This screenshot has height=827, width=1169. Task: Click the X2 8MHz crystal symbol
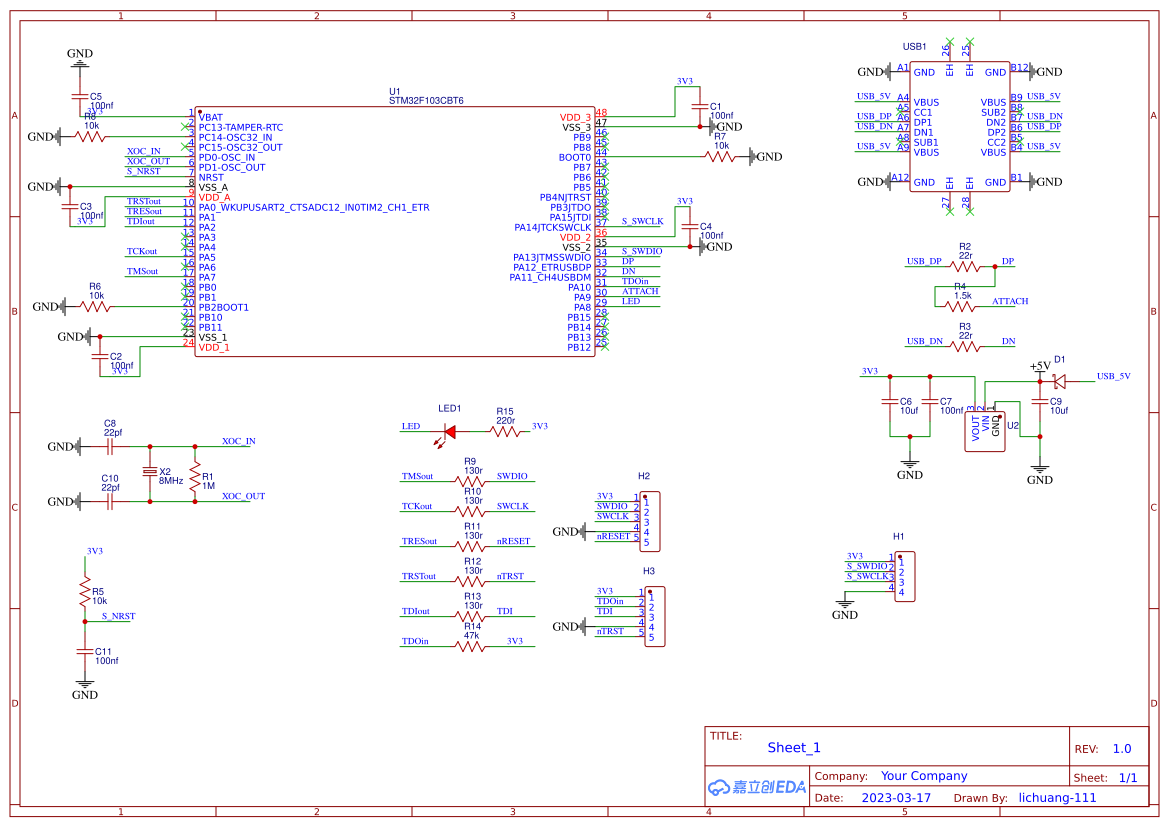click(150, 472)
